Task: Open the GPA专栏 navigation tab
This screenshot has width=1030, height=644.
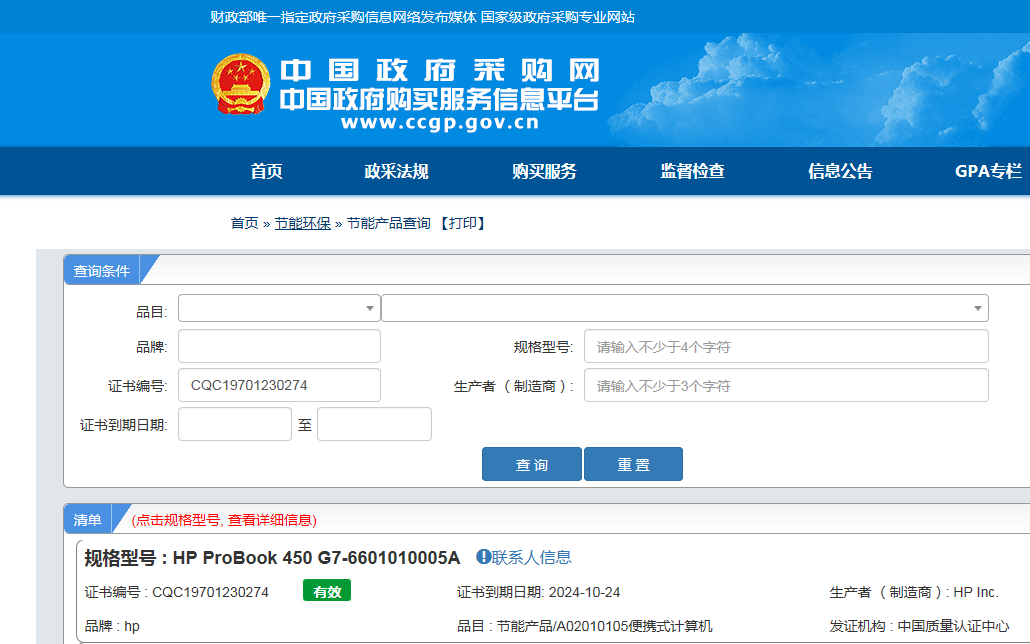Action: click(988, 171)
